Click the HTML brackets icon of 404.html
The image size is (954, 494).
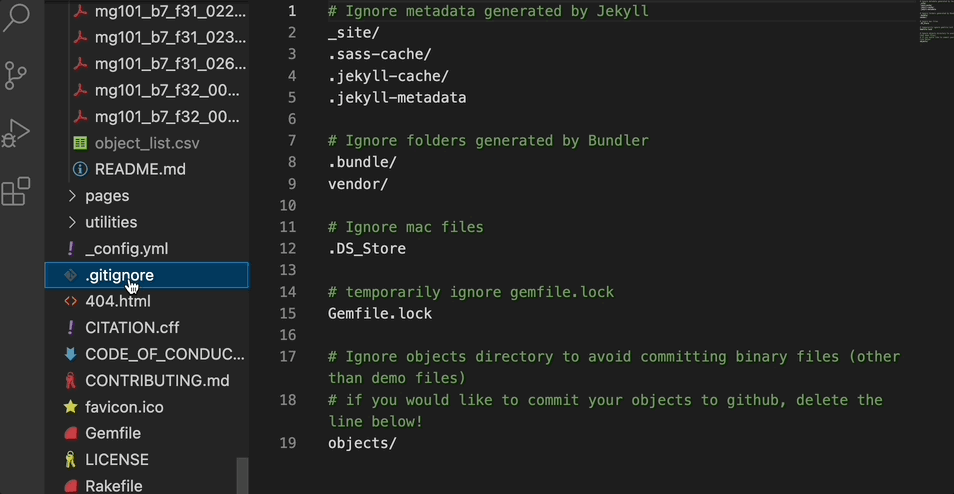pyautogui.click(x=71, y=301)
